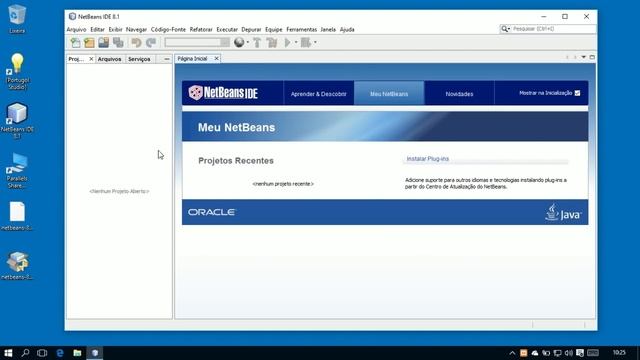Click the Build Project hammer icon

tap(257, 42)
